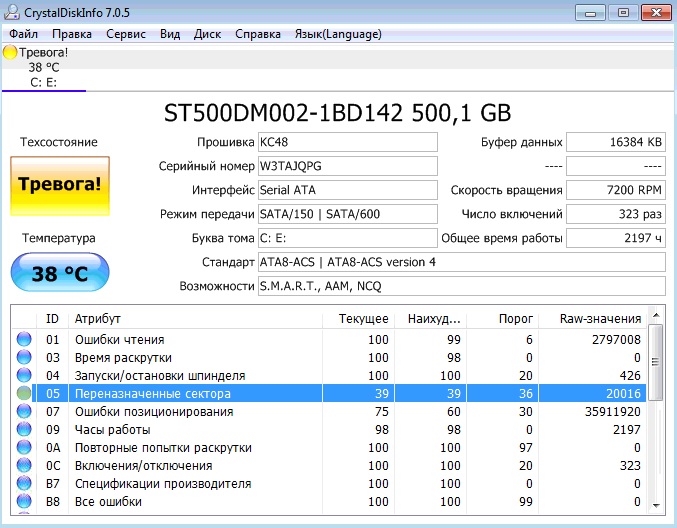The width and height of the screenshot is (677, 528).
Task: Click the Текущее column header
Action: (x=358, y=319)
